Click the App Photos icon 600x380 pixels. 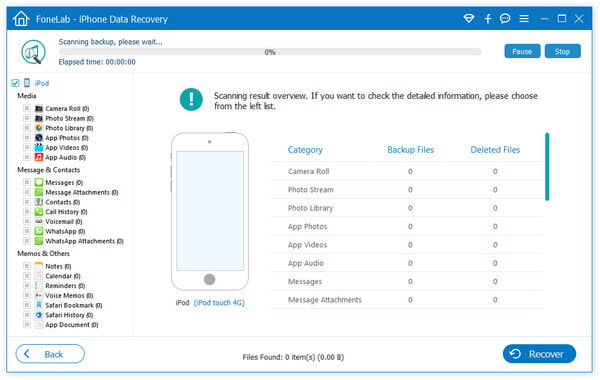point(39,138)
